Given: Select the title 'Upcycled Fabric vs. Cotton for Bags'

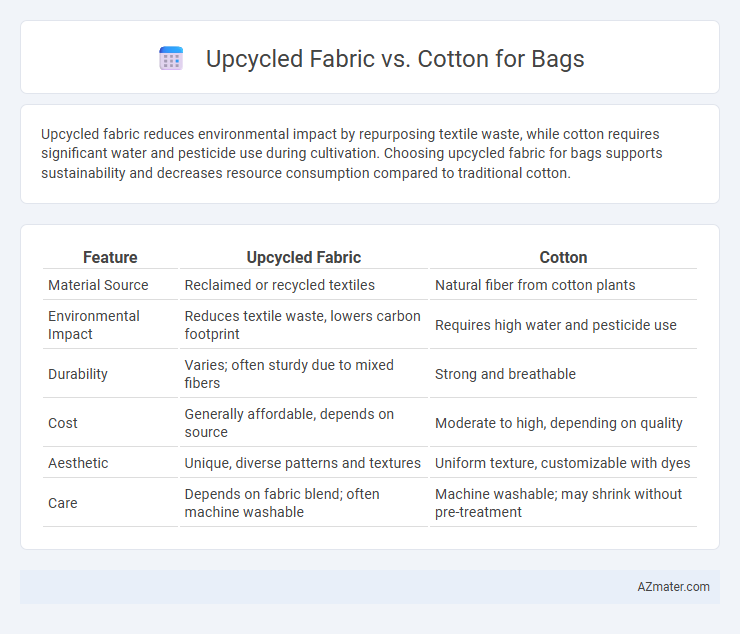Looking at the screenshot, I should point(395,59).
